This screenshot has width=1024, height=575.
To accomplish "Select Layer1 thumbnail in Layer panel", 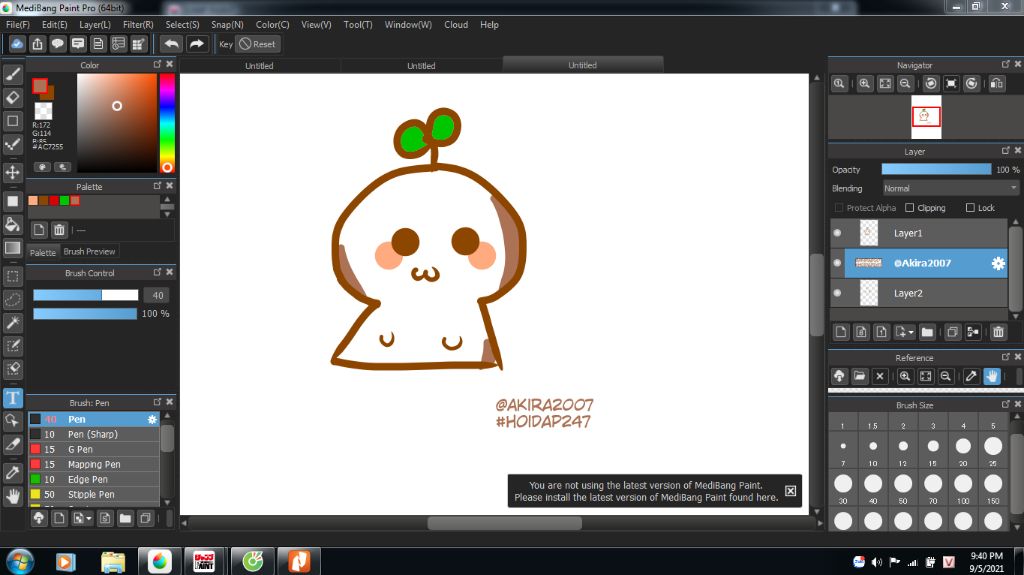I will [x=869, y=233].
